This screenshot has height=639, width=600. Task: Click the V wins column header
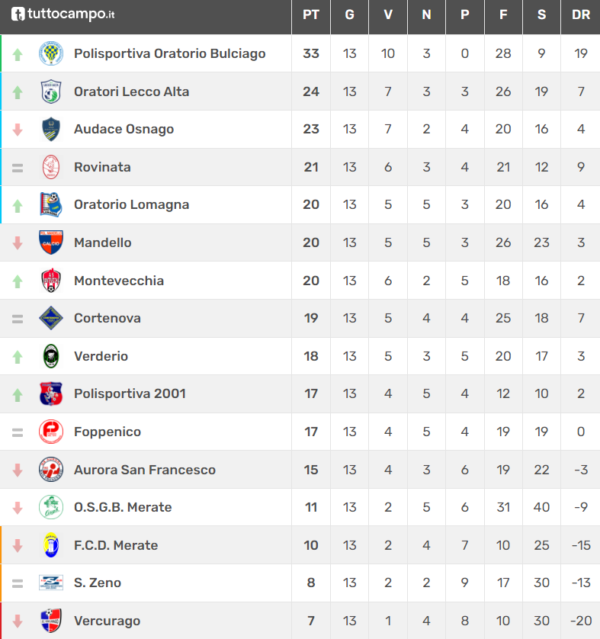click(x=388, y=15)
